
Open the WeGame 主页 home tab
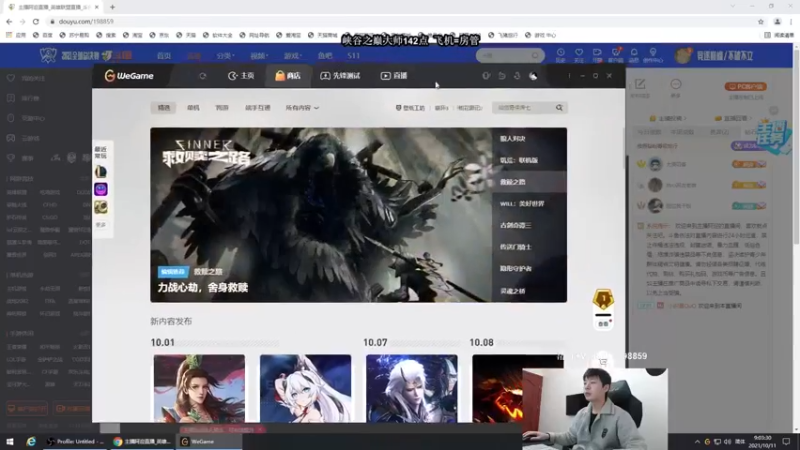241,76
